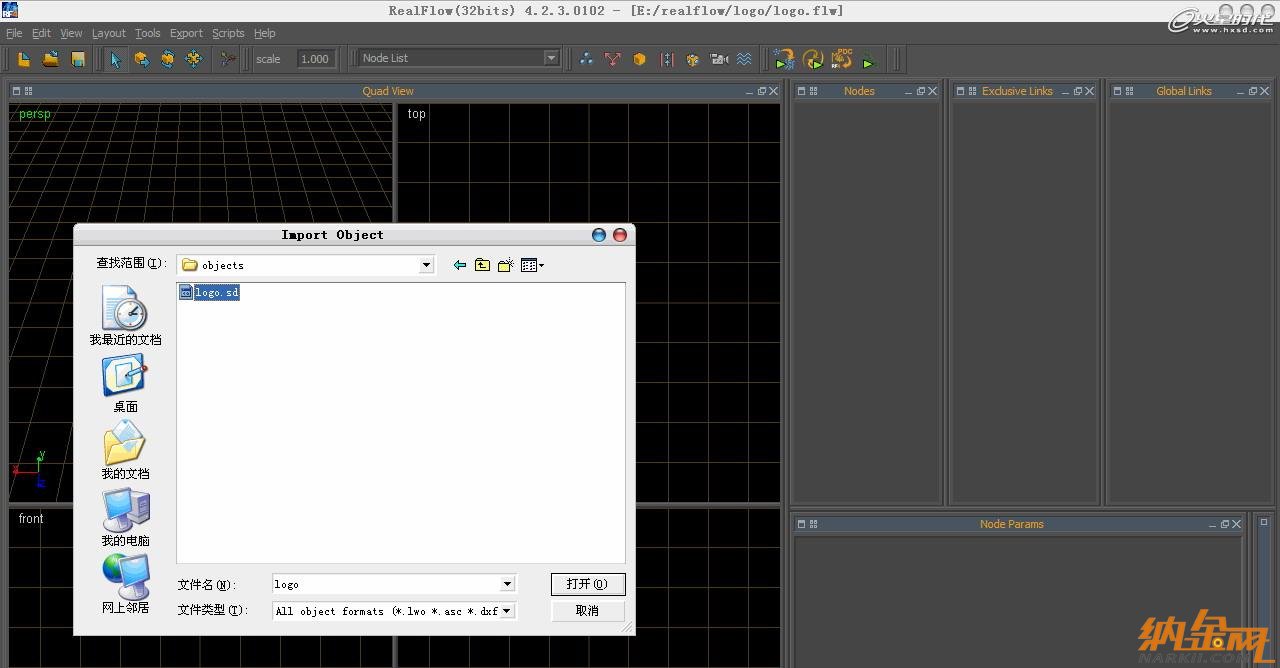Click the Save Project disk icon

(78, 59)
